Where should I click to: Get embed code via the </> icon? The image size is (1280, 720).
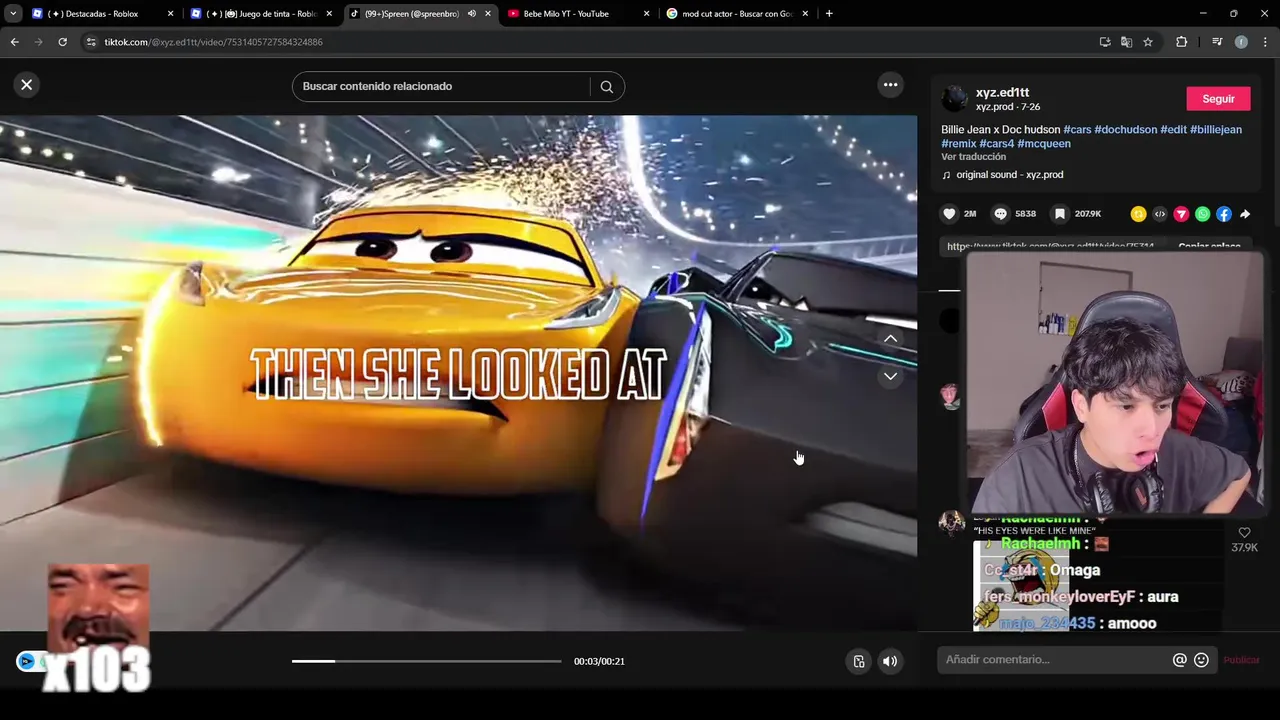[1160, 214]
